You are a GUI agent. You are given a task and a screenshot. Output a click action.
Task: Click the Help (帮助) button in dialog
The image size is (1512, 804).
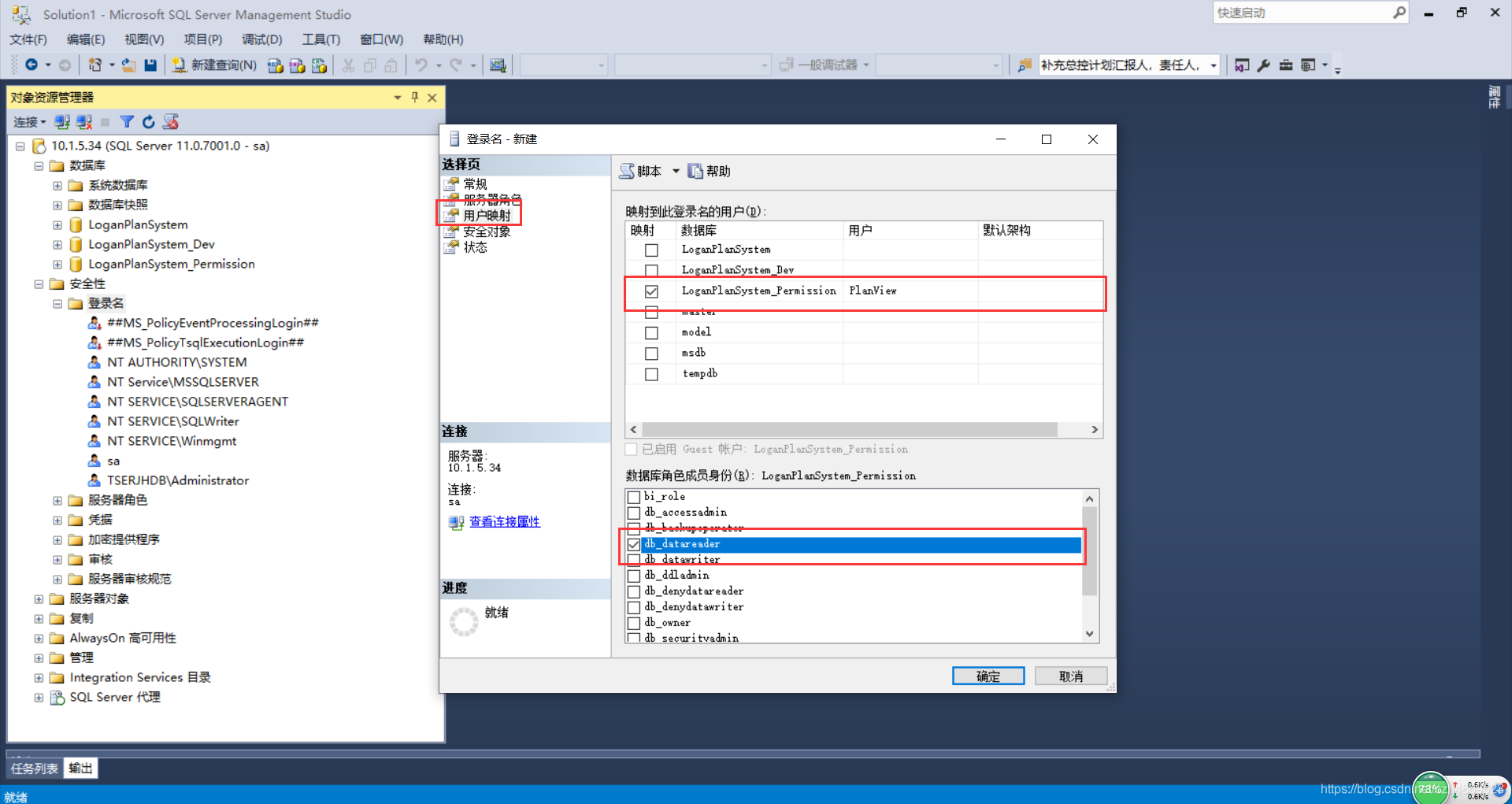click(710, 171)
